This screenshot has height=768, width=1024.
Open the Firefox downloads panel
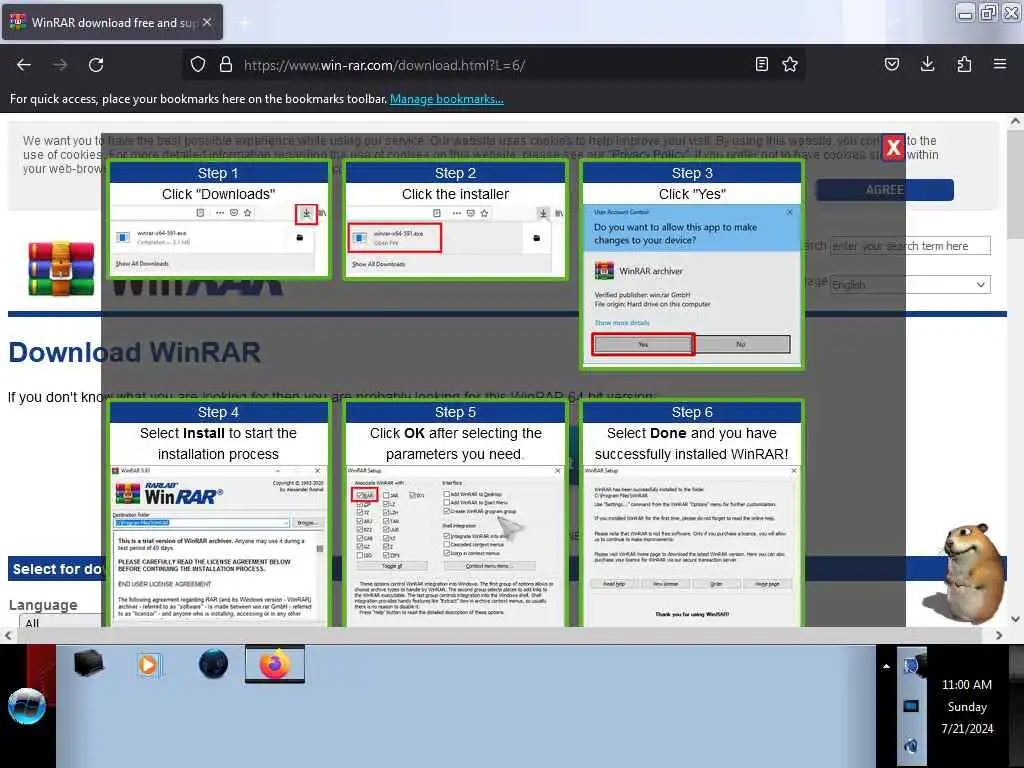click(x=927, y=64)
